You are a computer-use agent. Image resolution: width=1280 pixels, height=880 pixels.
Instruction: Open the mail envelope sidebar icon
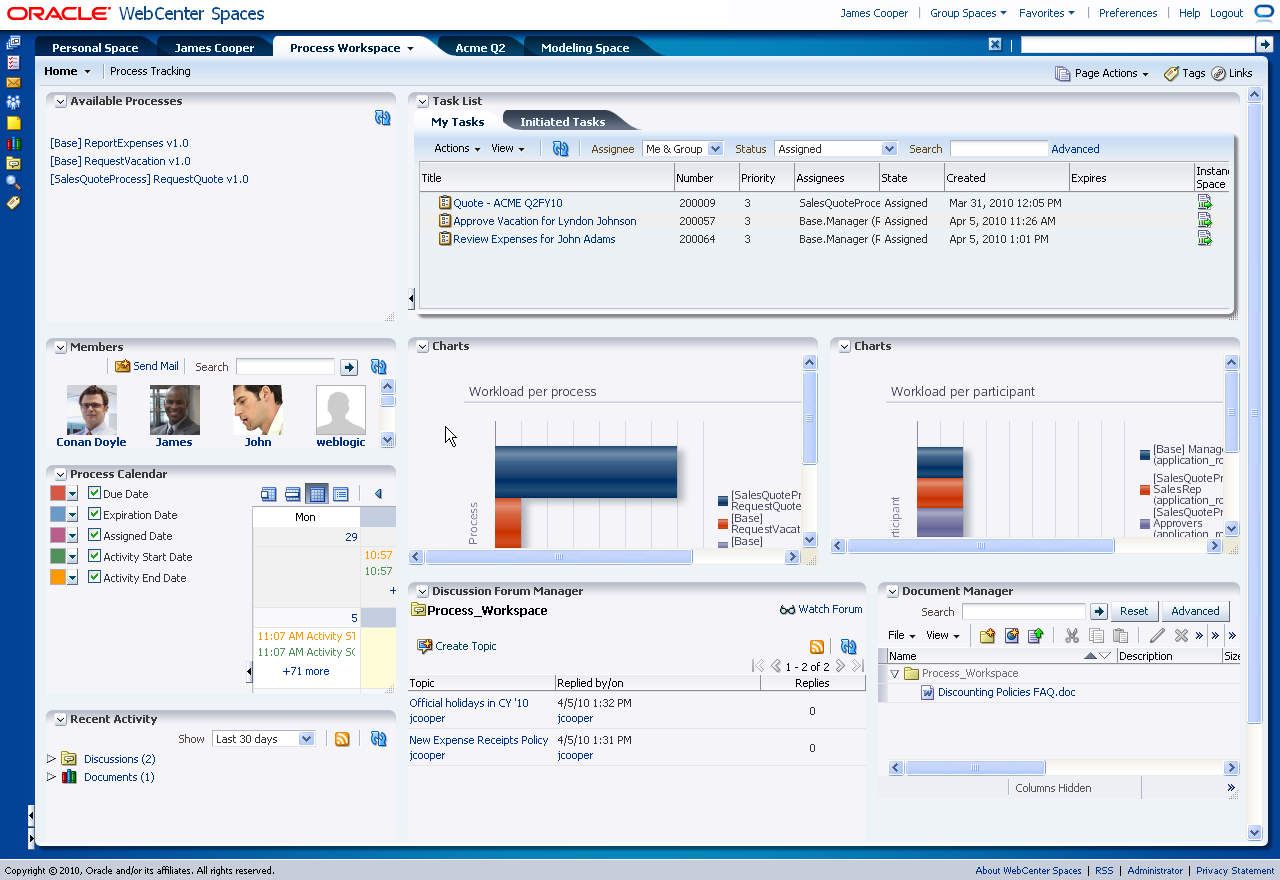13,82
